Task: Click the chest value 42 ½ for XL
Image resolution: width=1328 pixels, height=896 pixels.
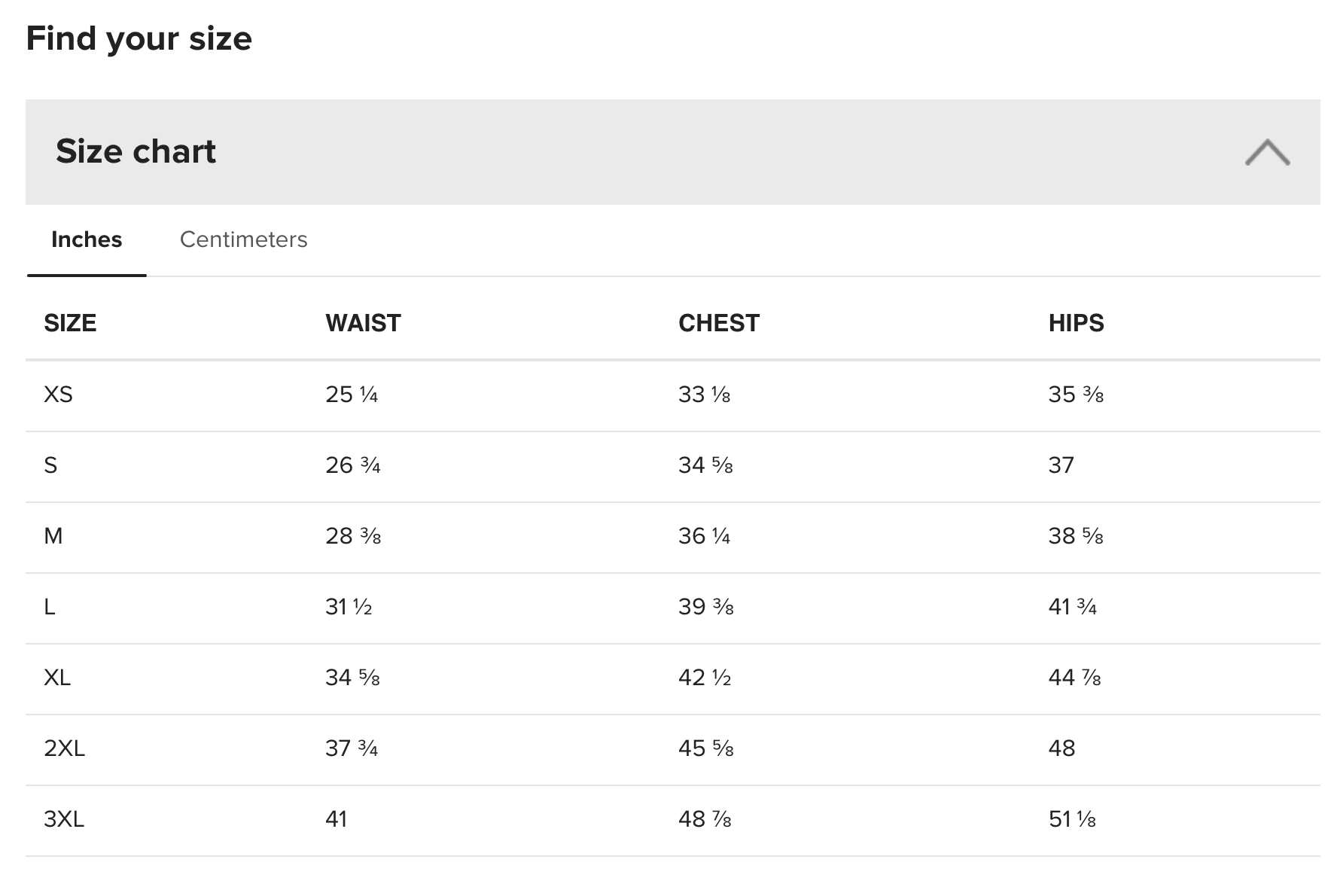Action: [705, 678]
